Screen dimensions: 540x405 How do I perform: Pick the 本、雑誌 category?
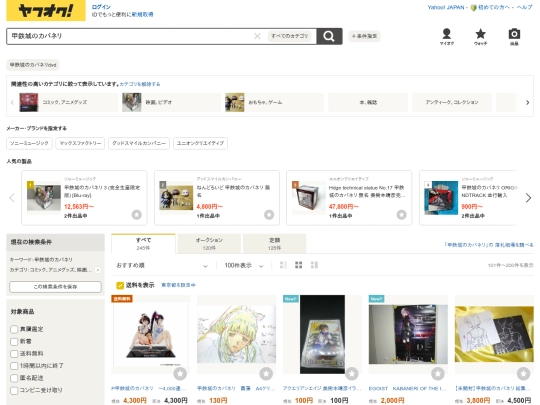(x=368, y=102)
